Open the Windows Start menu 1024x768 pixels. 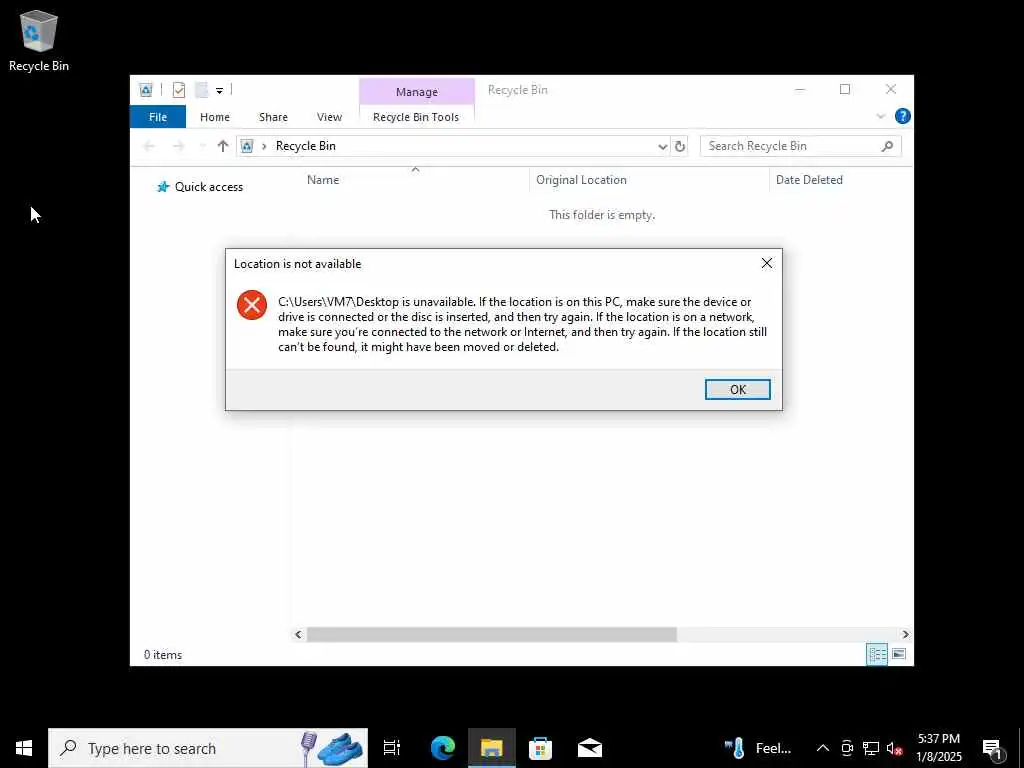pos(24,748)
